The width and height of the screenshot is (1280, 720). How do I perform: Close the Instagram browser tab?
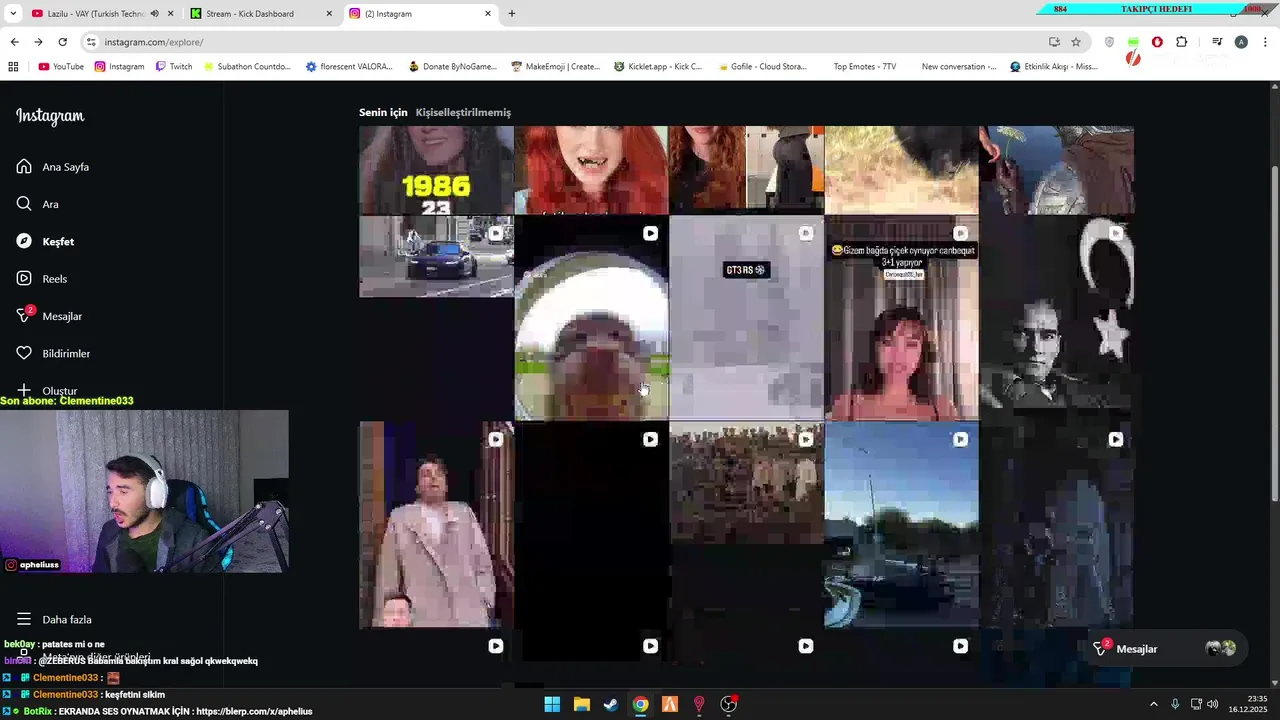click(x=488, y=14)
